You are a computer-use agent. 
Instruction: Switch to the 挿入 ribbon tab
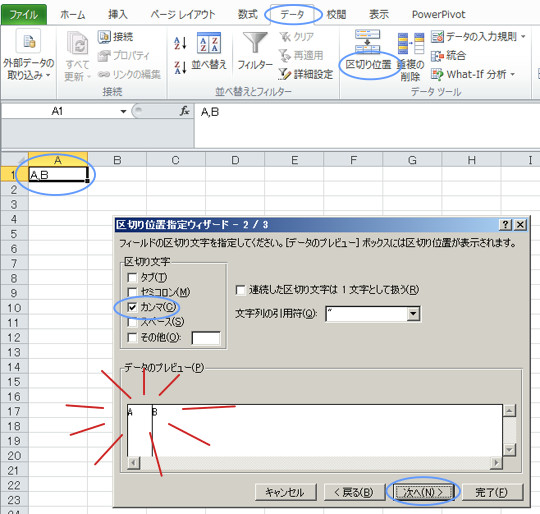click(118, 14)
